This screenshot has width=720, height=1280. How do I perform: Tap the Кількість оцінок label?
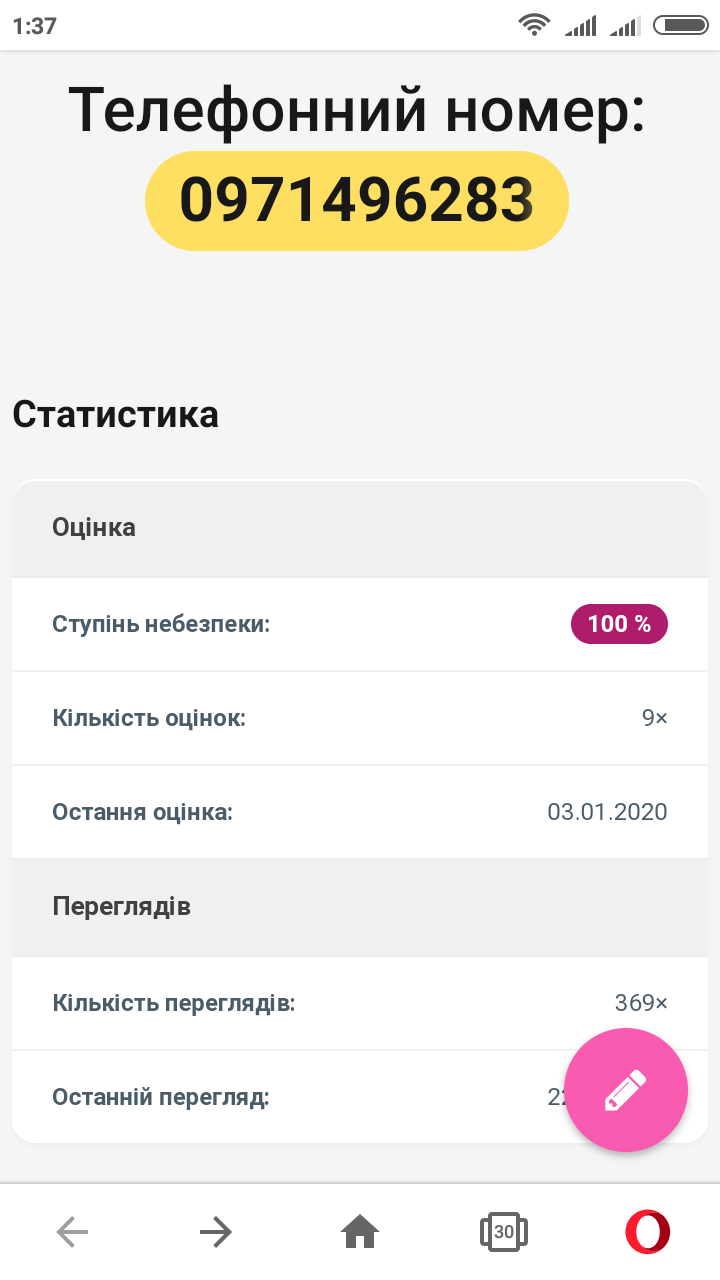pos(149,718)
